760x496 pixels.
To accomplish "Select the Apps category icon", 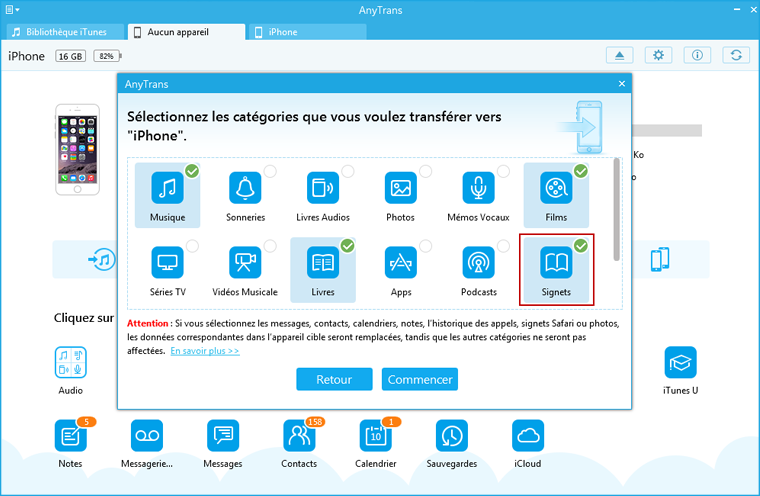I will (x=400, y=262).
